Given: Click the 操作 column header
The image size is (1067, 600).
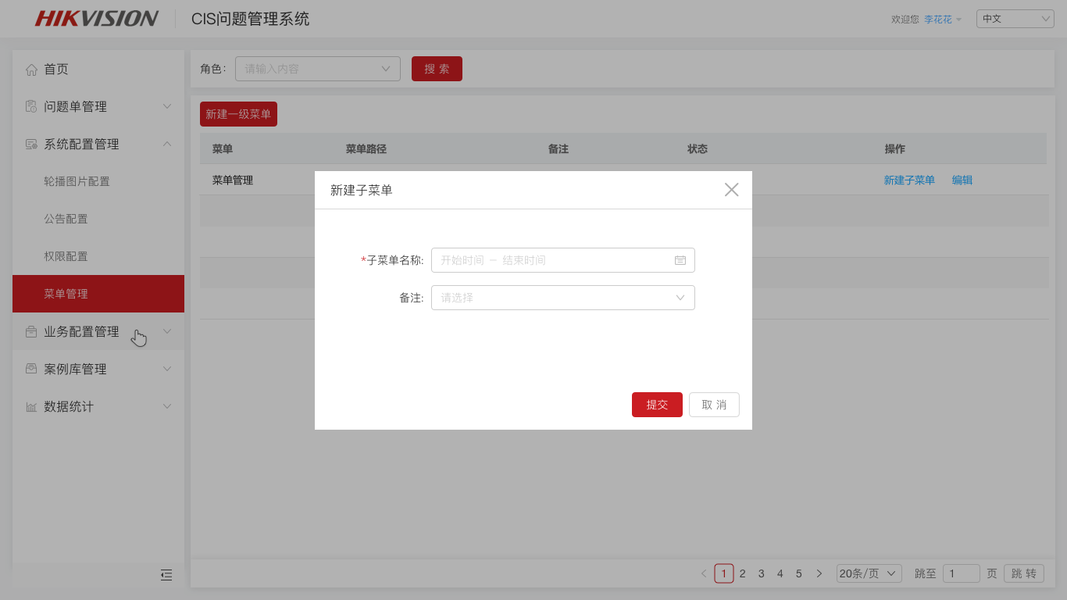Looking at the screenshot, I should pyautogui.click(x=895, y=149).
